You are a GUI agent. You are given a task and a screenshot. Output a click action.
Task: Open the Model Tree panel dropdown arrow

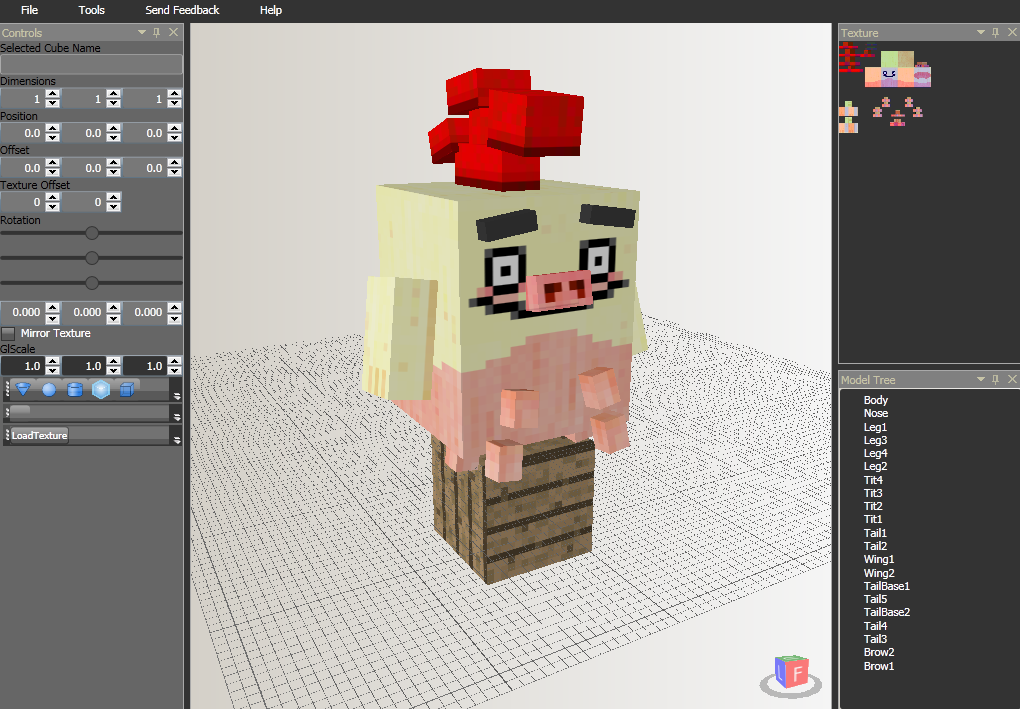[x=981, y=379]
